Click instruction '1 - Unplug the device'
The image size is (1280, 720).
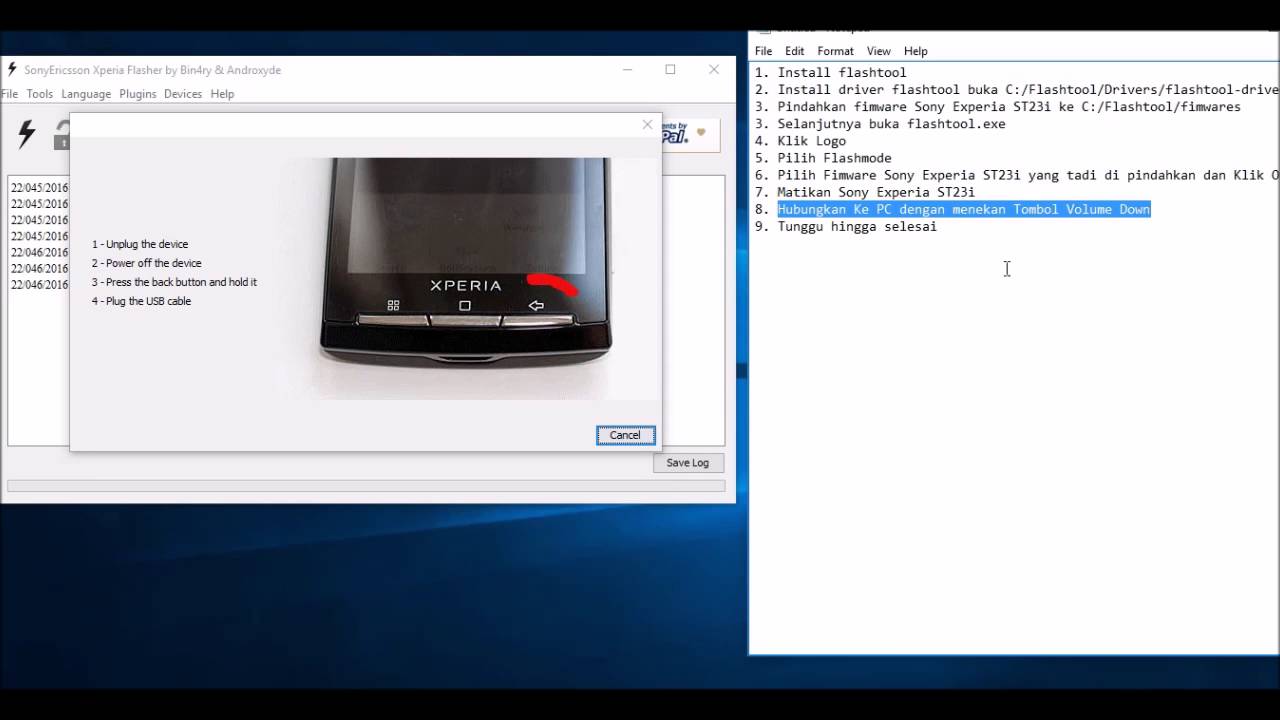[x=140, y=244]
